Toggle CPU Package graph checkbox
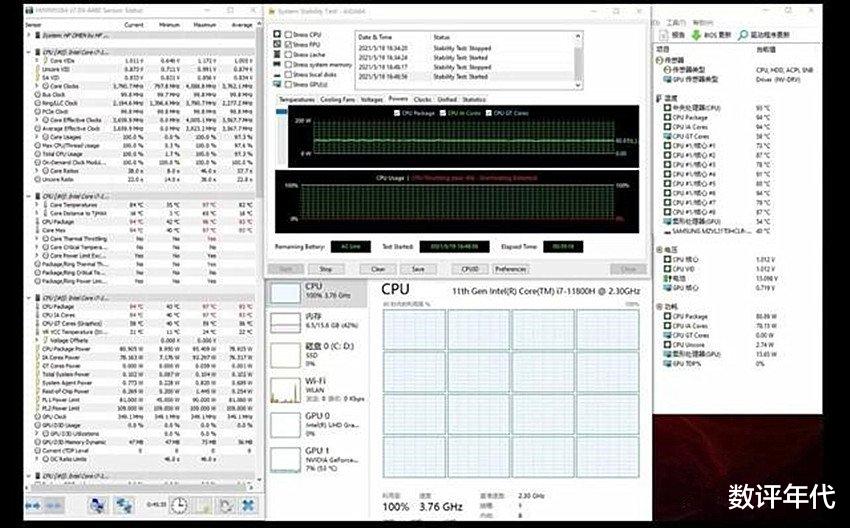Viewport: 850px width, 528px height. 397,113
